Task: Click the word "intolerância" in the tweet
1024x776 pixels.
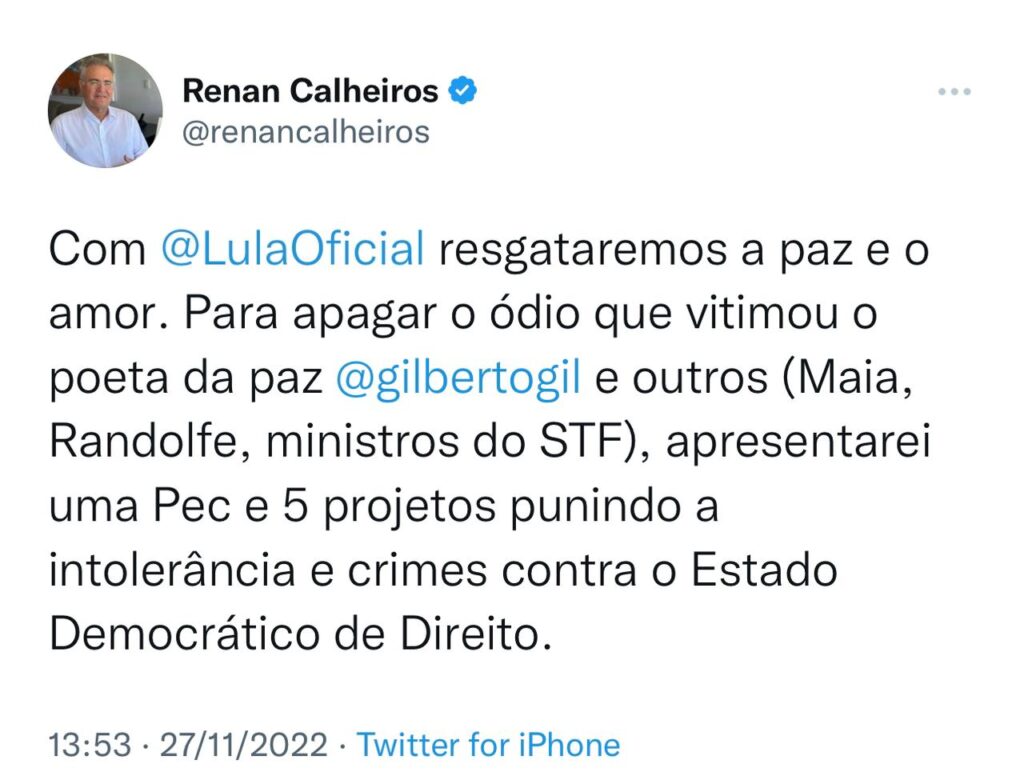Action: (x=171, y=571)
